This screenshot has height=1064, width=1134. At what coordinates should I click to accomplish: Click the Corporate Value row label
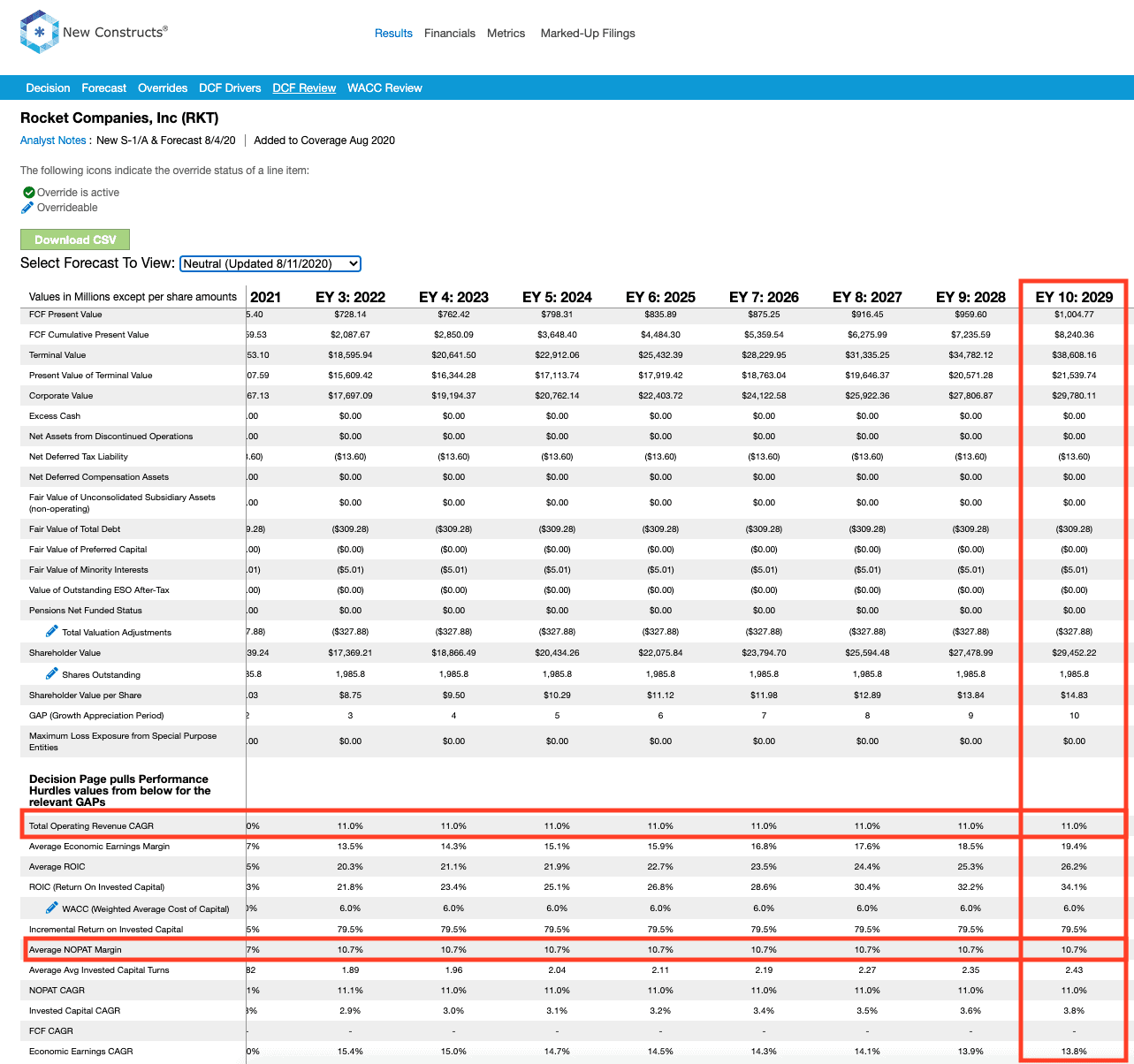[x=61, y=396]
